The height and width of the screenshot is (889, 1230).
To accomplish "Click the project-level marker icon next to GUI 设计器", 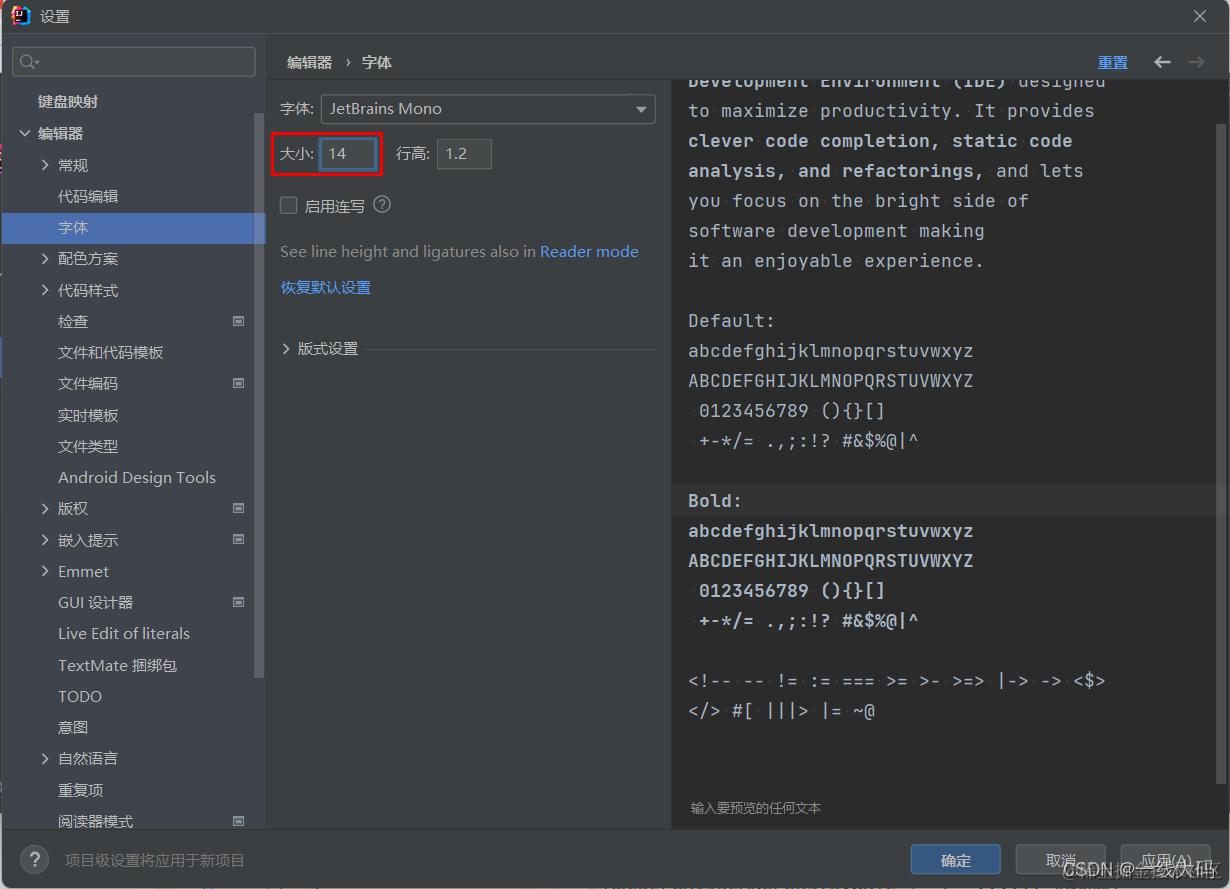I will (238, 602).
